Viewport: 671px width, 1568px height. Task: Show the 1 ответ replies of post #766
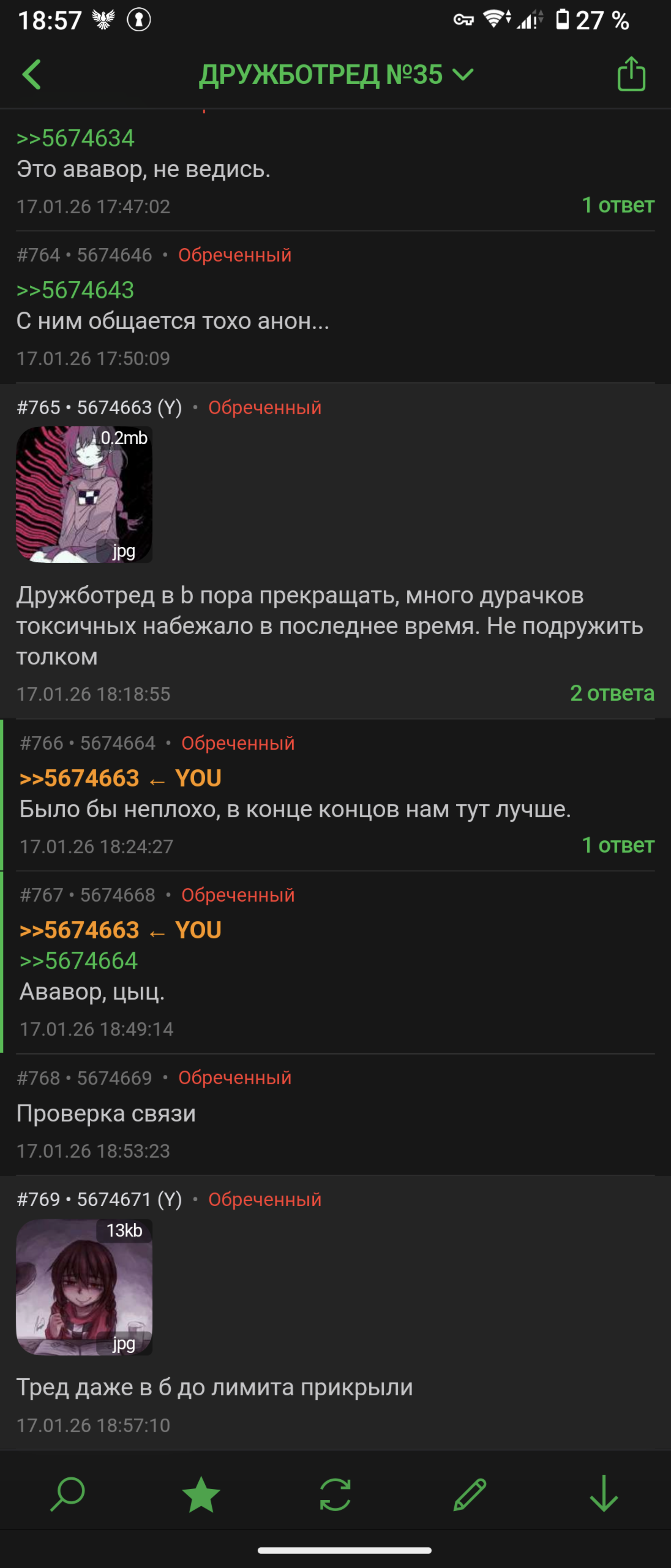(618, 845)
